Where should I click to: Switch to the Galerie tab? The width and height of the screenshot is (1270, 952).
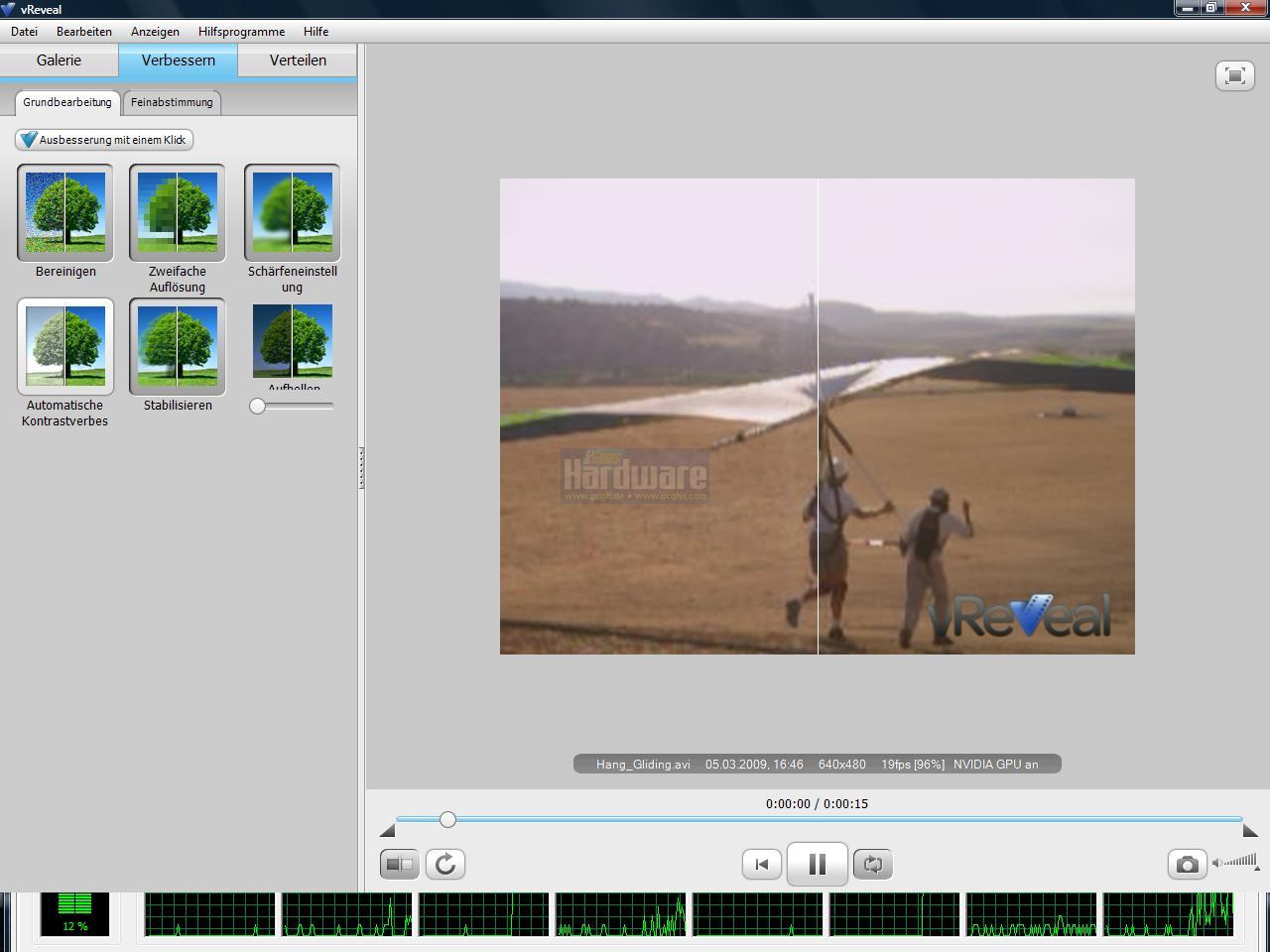coord(59,60)
